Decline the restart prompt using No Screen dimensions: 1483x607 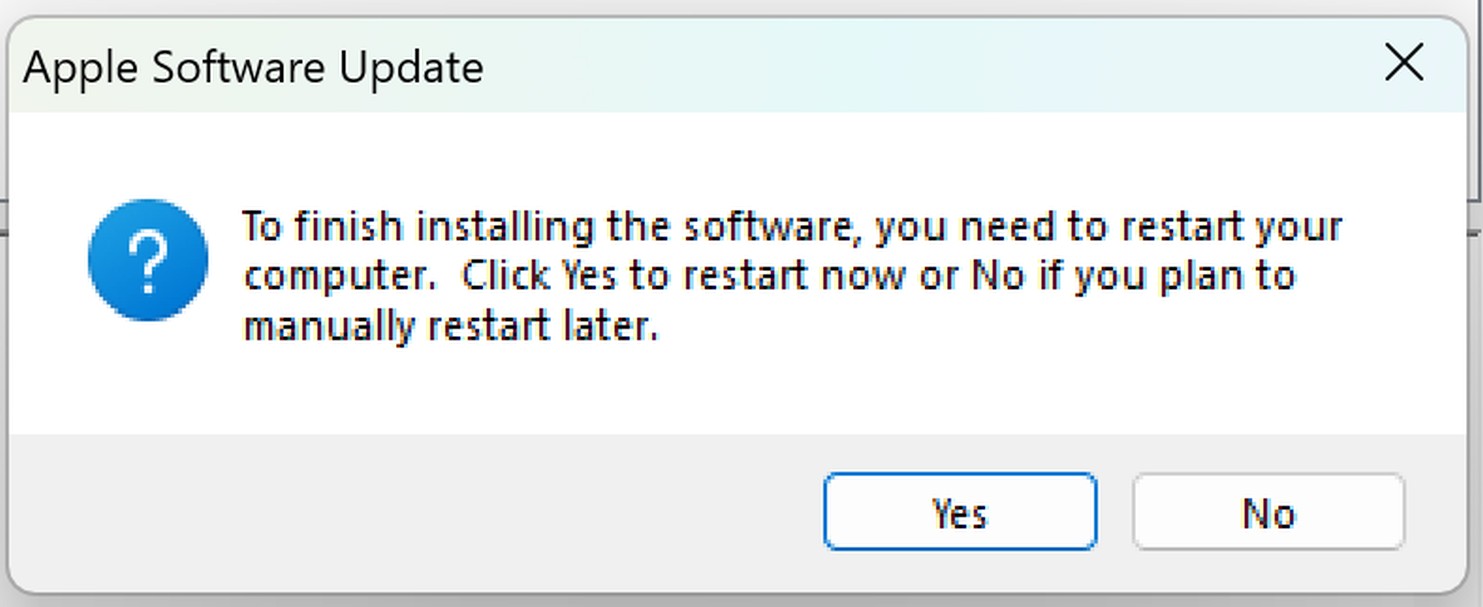pyautogui.click(x=1268, y=512)
